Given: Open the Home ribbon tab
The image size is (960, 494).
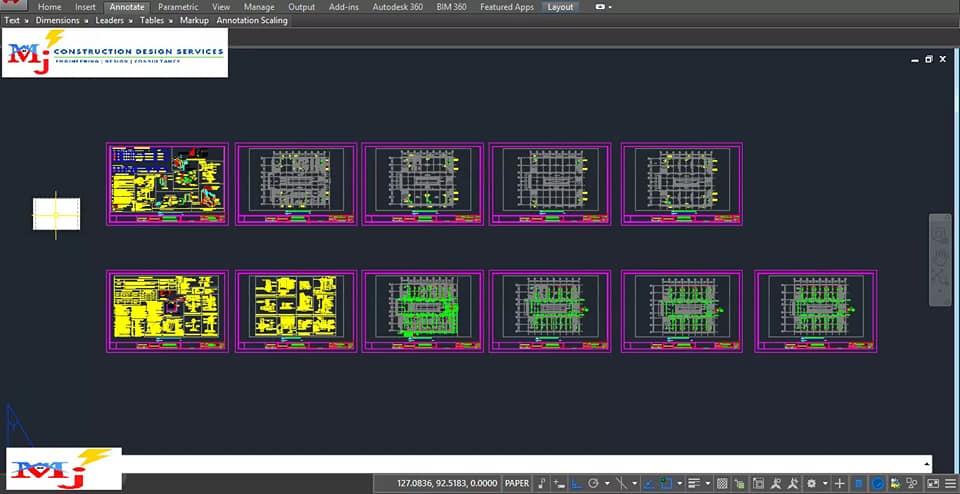Looking at the screenshot, I should [x=50, y=7].
